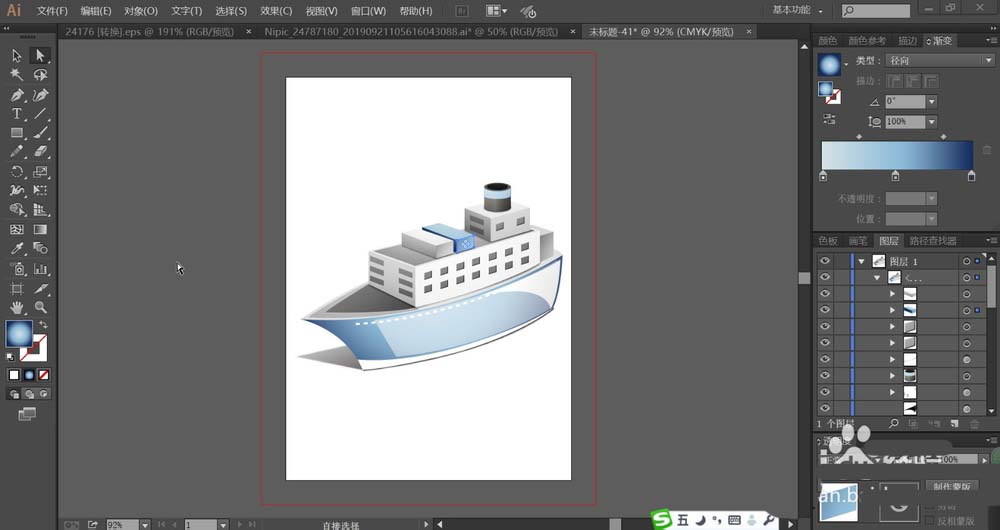Open the 窗口(W) menu
Screen dimensions: 1000x530
[368, 11]
